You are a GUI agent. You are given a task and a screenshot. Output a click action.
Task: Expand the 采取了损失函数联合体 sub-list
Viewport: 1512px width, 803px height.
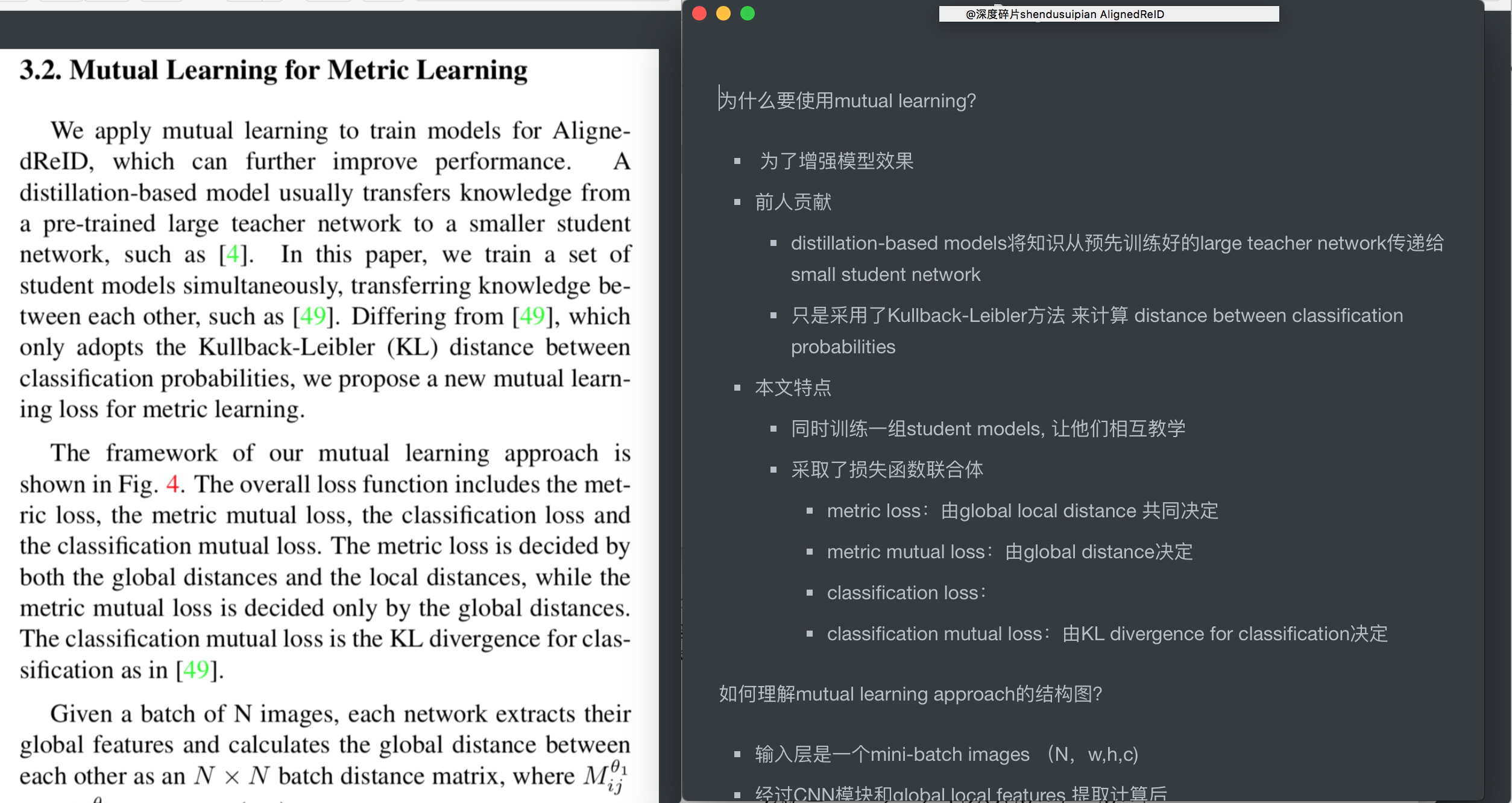tap(773, 470)
